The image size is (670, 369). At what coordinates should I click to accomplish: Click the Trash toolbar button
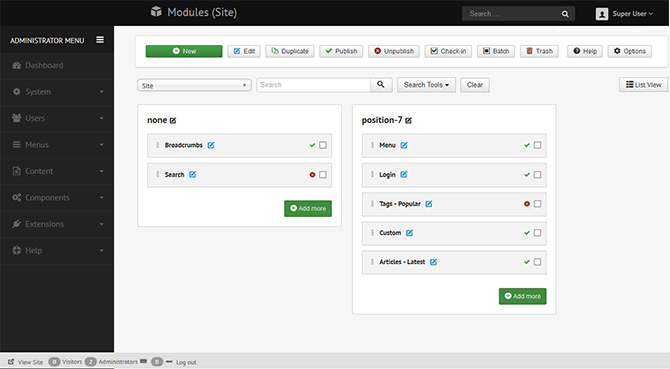point(539,51)
